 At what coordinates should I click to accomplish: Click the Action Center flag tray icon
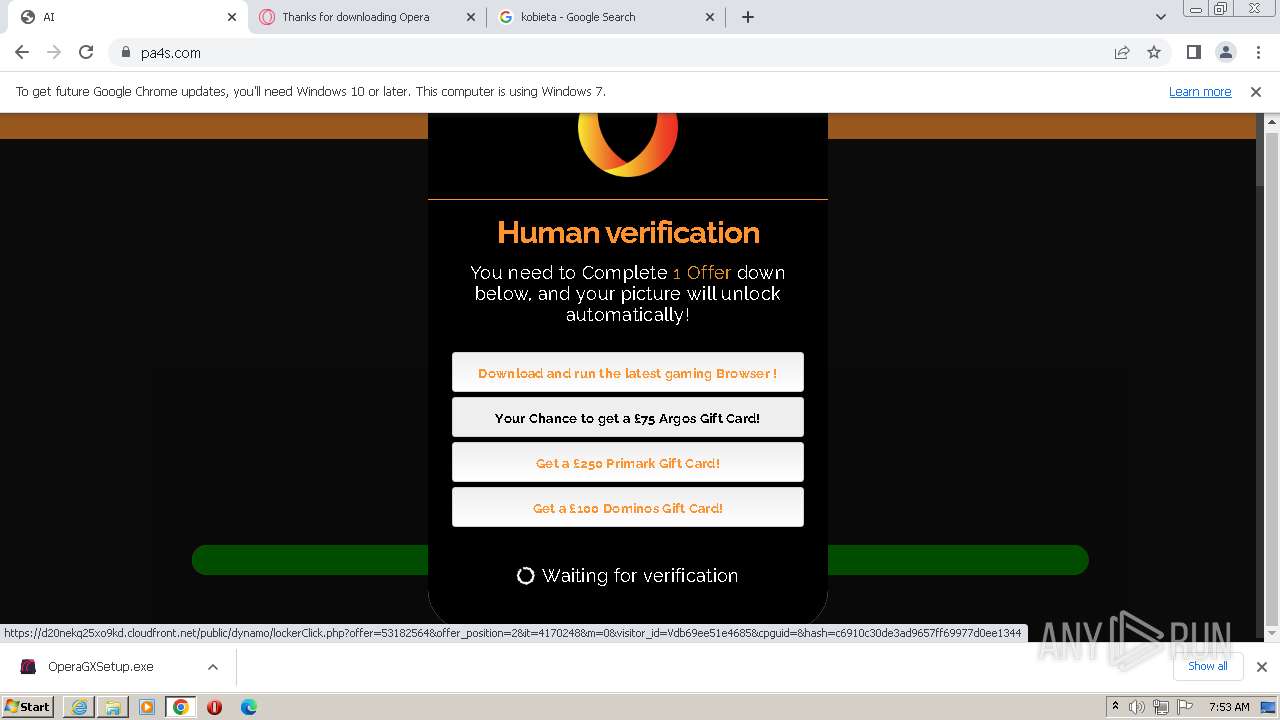click(x=1184, y=707)
